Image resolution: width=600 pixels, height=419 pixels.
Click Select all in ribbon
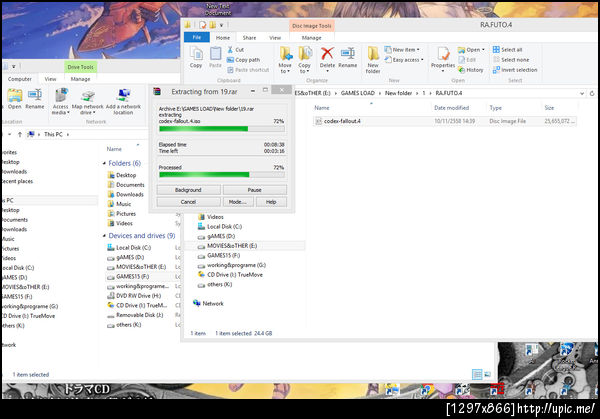[x=507, y=50]
